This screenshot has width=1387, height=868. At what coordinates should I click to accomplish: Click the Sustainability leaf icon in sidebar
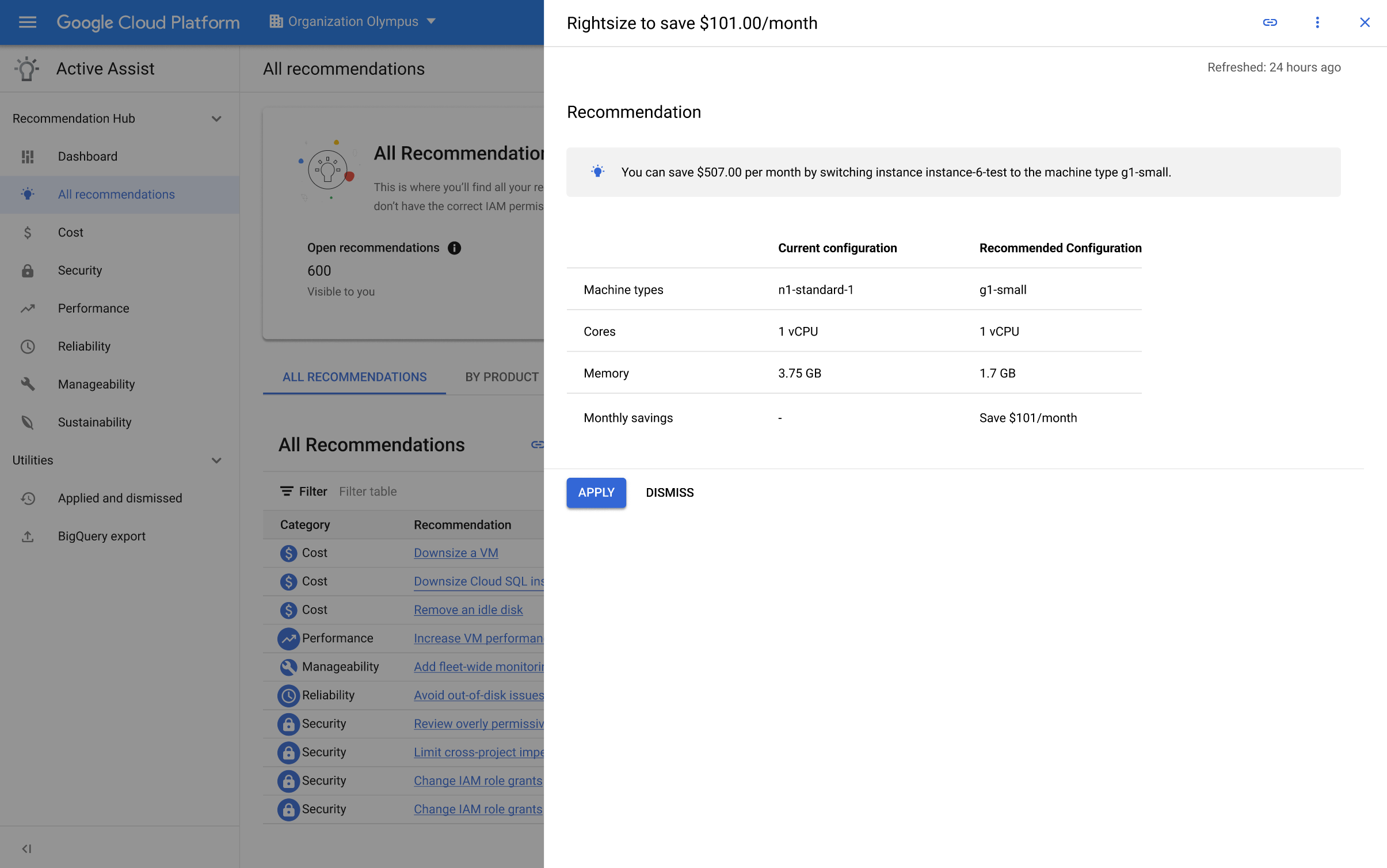27,422
